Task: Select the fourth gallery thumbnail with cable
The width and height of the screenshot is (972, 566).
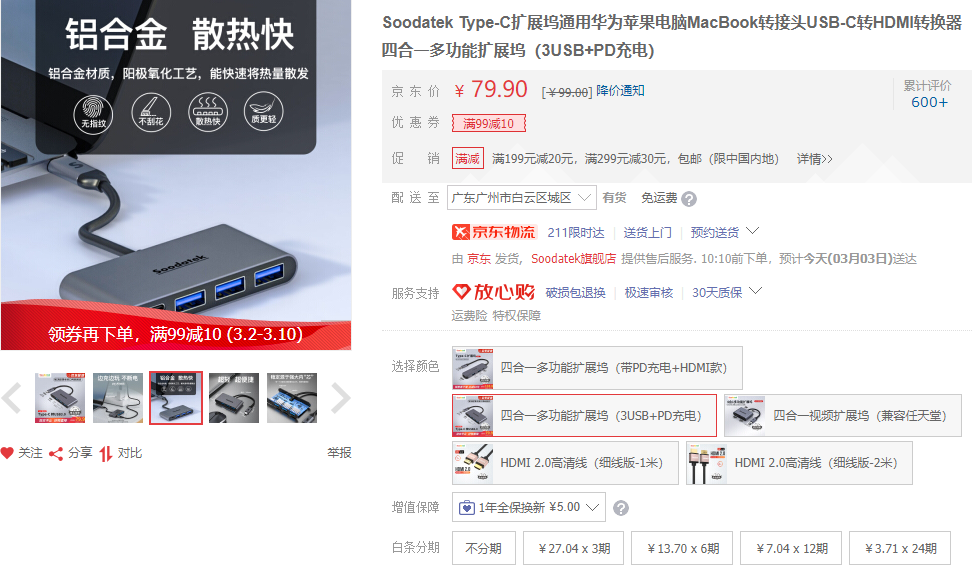Action: [x=234, y=398]
